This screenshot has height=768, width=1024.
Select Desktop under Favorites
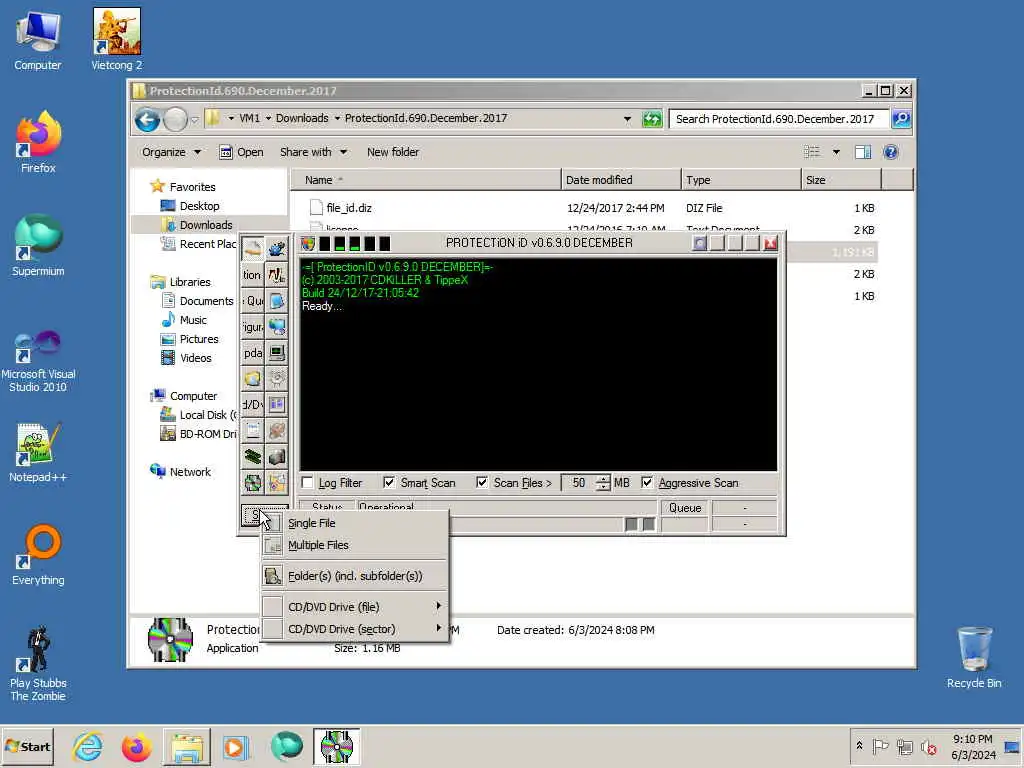click(x=199, y=206)
